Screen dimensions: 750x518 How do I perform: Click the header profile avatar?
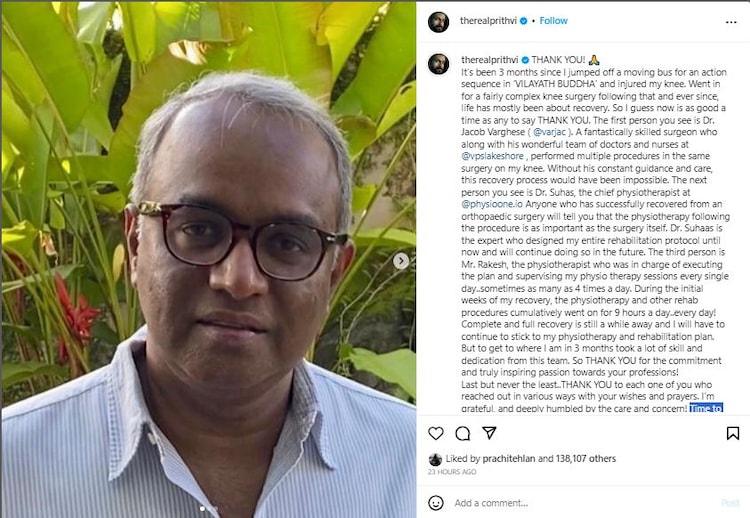tap(438, 22)
